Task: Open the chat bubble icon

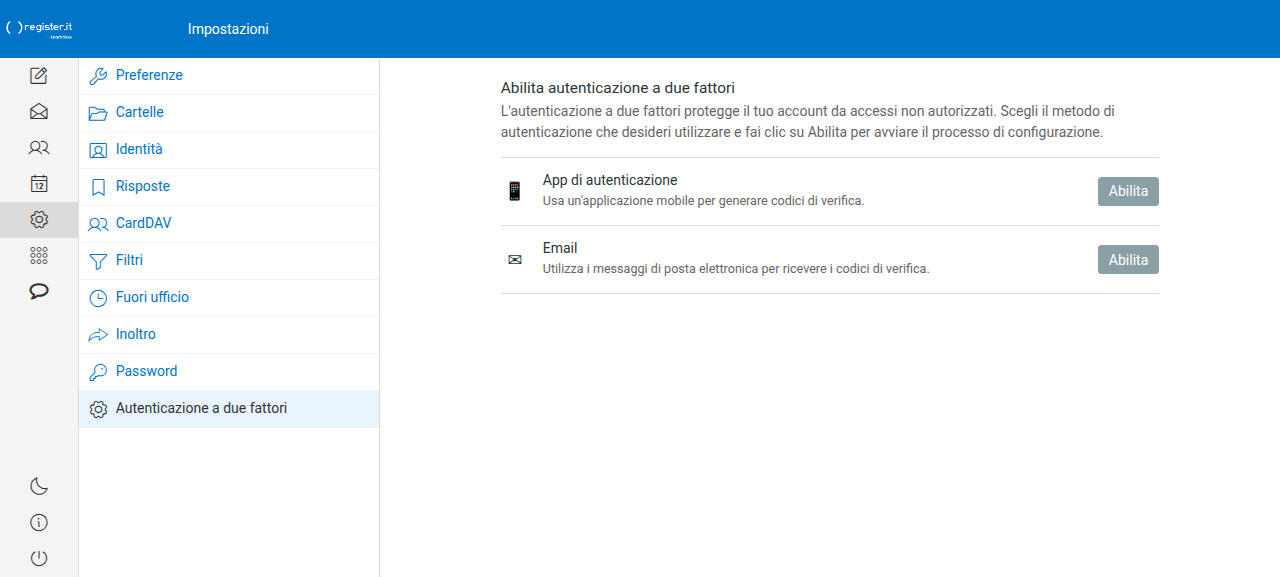Action: click(39, 291)
